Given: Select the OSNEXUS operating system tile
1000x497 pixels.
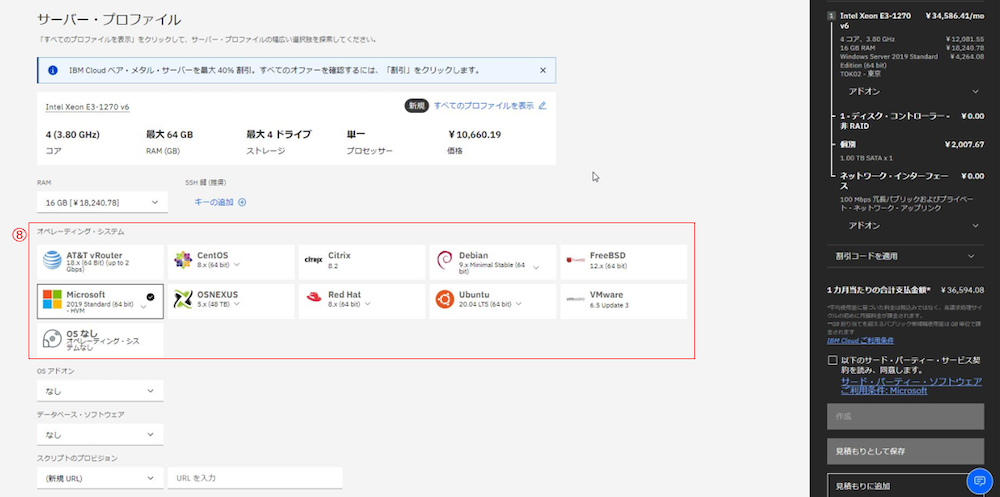Looking at the screenshot, I should tap(231, 300).
